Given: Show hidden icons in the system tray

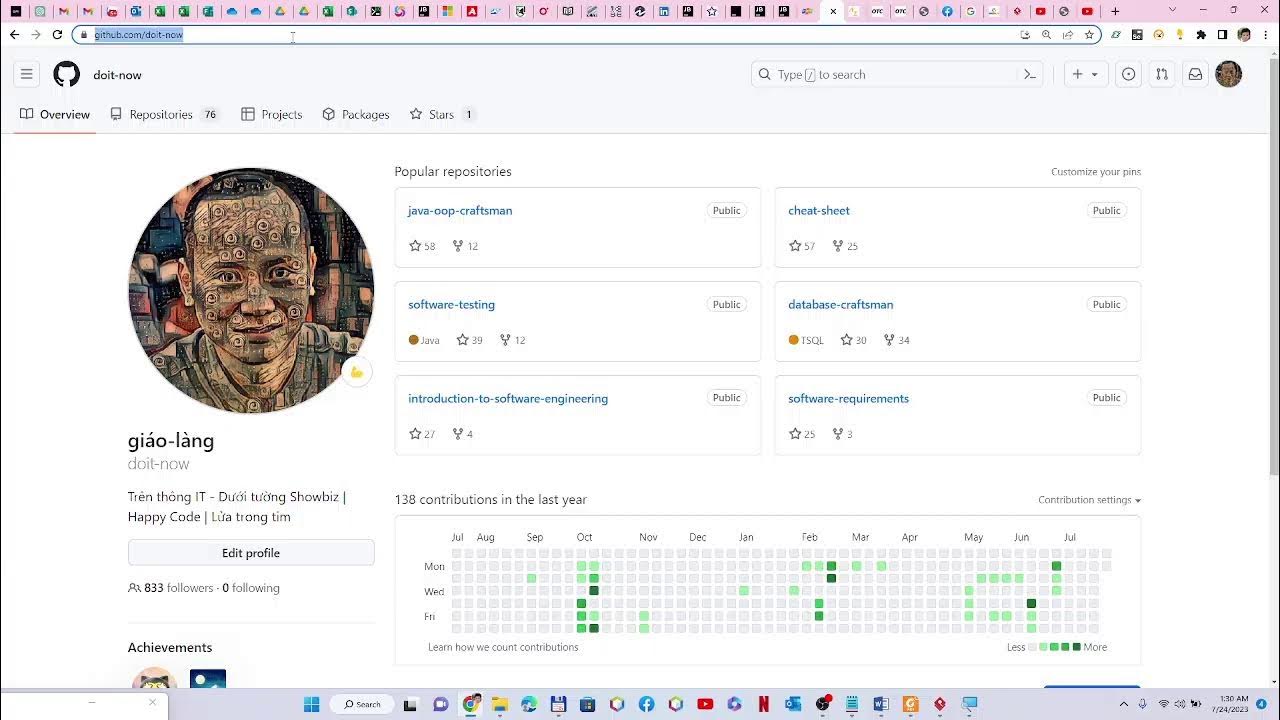Looking at the screenshot, I should click(1124, 704).
